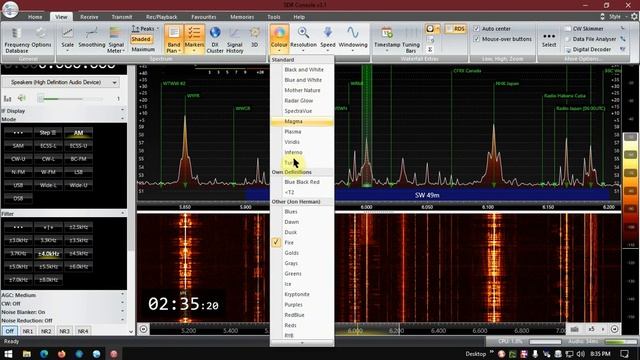Select noise reduction NR1
This screenshot has width=640, height=360.
click(27, 331)
